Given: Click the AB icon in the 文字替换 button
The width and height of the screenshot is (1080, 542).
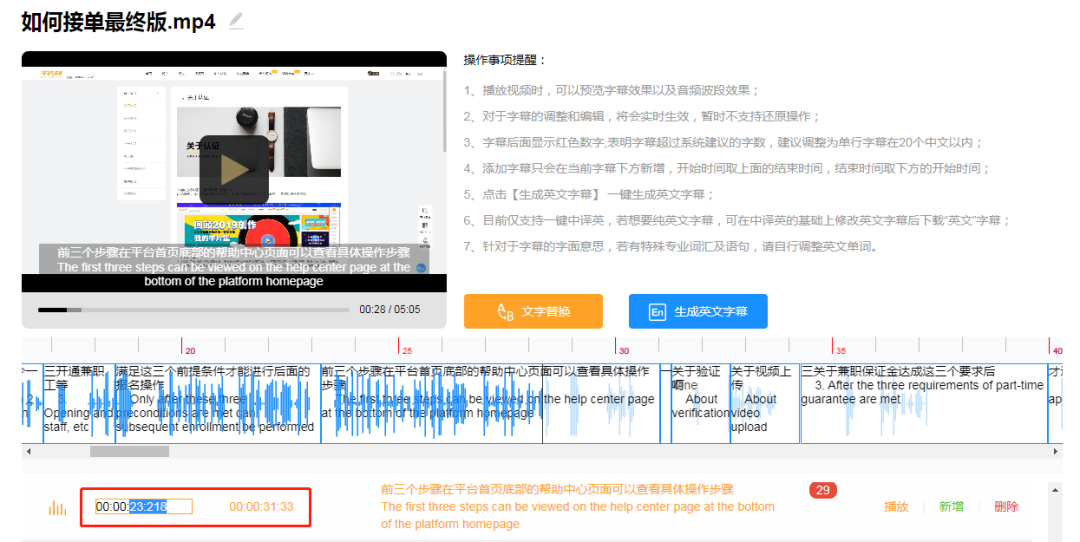Looking at the screenshot, I should point(505,312).
